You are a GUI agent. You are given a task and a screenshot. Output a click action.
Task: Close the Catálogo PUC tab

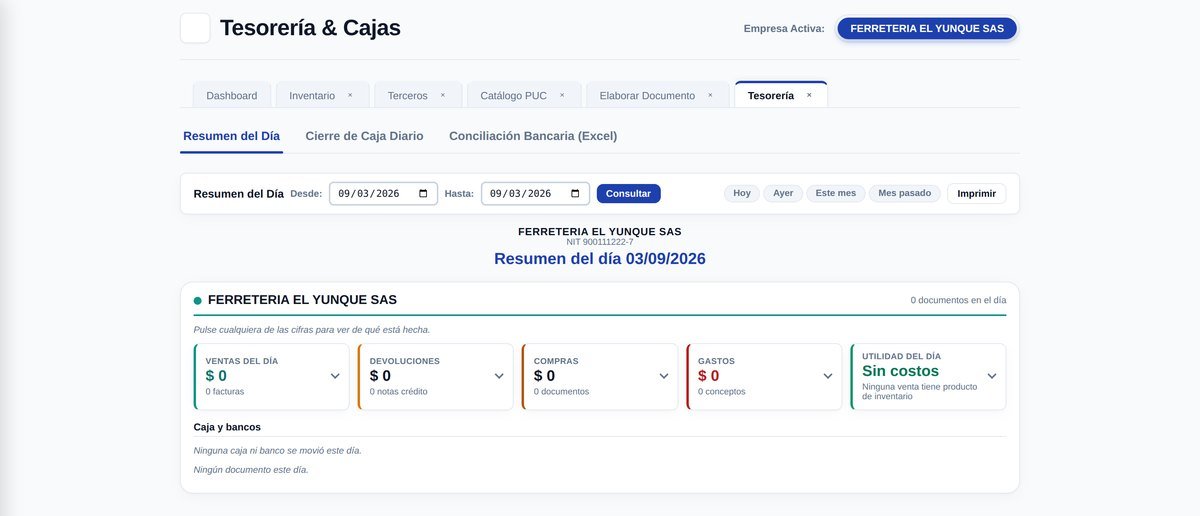click(x=562, y=95)
